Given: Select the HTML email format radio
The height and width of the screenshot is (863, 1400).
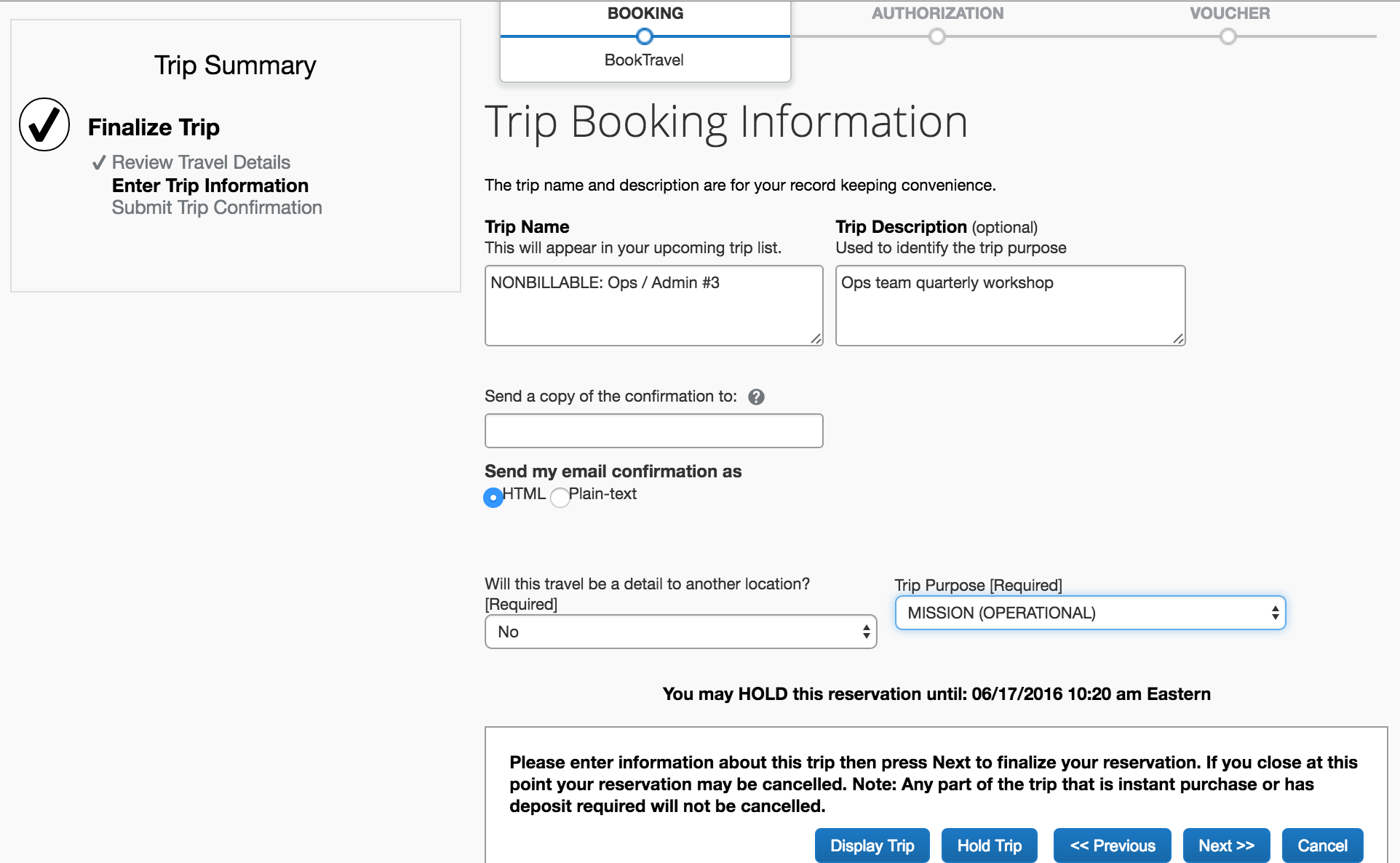Looking at the screenshot, I should [x=493, y=497].
